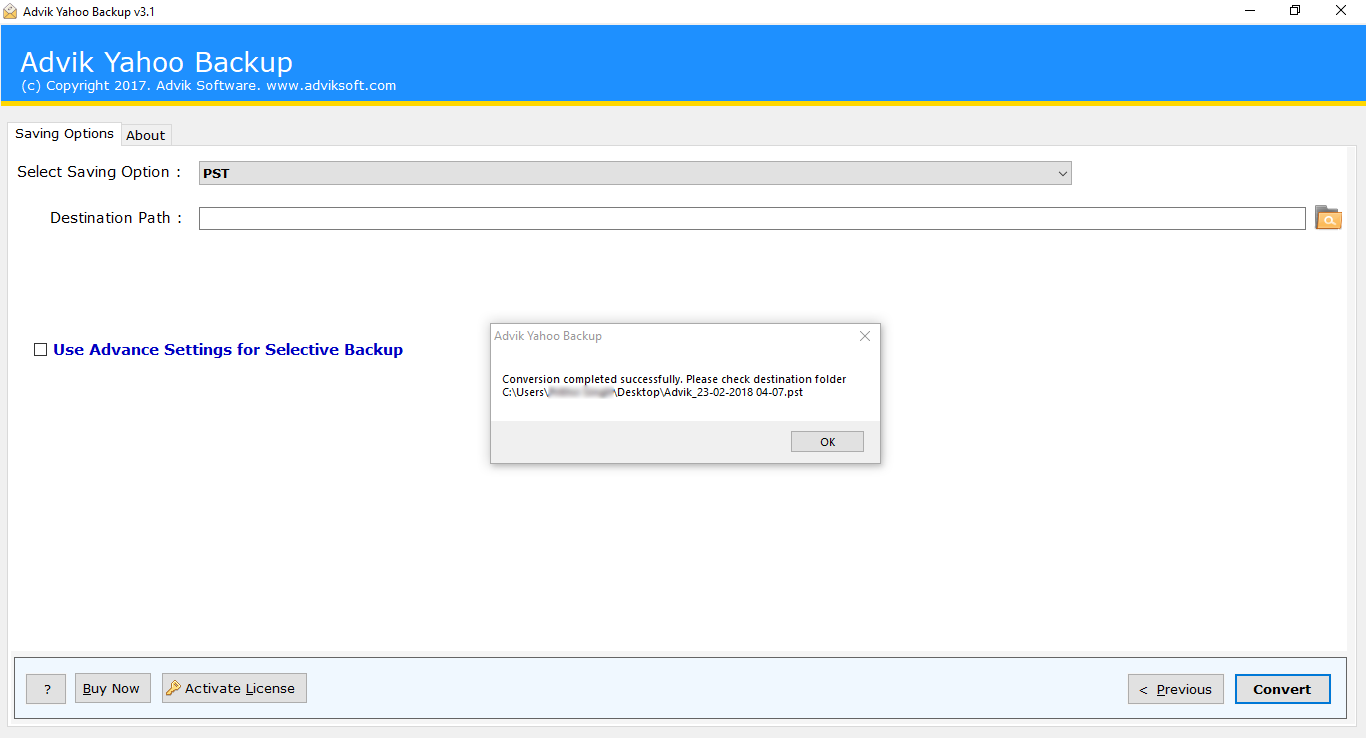The height and width of the screenshot is (738, 1366).
Task: Go back with the Previous button
Action: click(1176, 689)
